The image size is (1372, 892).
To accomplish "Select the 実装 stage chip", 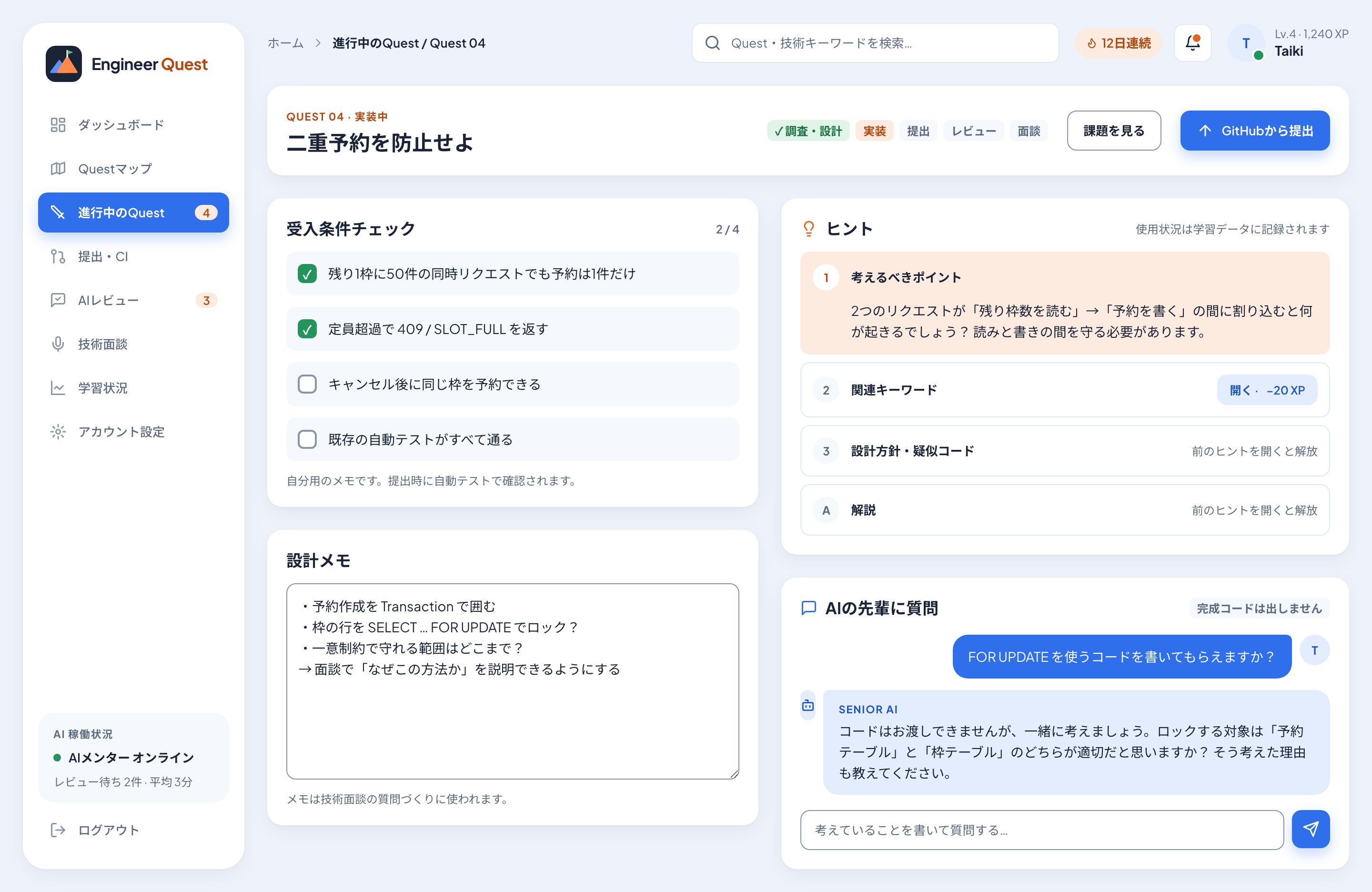I will [875, 131].
